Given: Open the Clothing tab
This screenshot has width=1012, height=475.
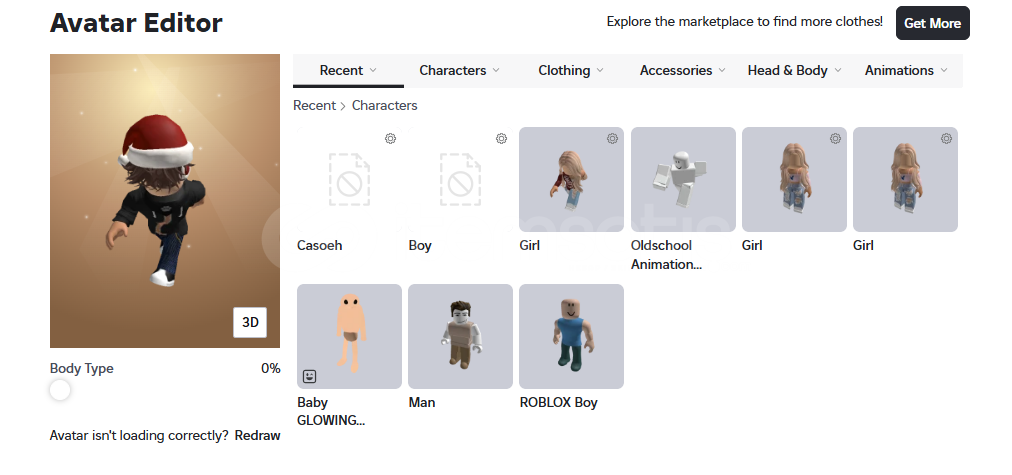Looking at the screenshot, I should click(x=571, y=70).
